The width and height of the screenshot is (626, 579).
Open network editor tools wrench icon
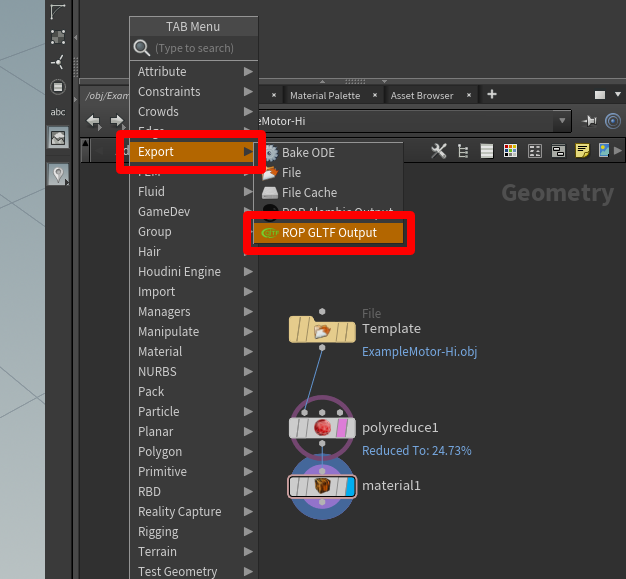tap(439, 151)
